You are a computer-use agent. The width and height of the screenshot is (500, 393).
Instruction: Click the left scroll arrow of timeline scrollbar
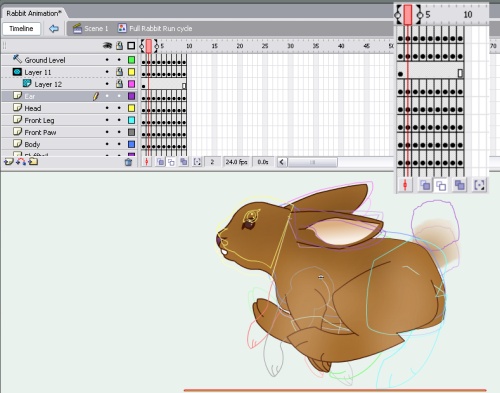pos(282,162)
